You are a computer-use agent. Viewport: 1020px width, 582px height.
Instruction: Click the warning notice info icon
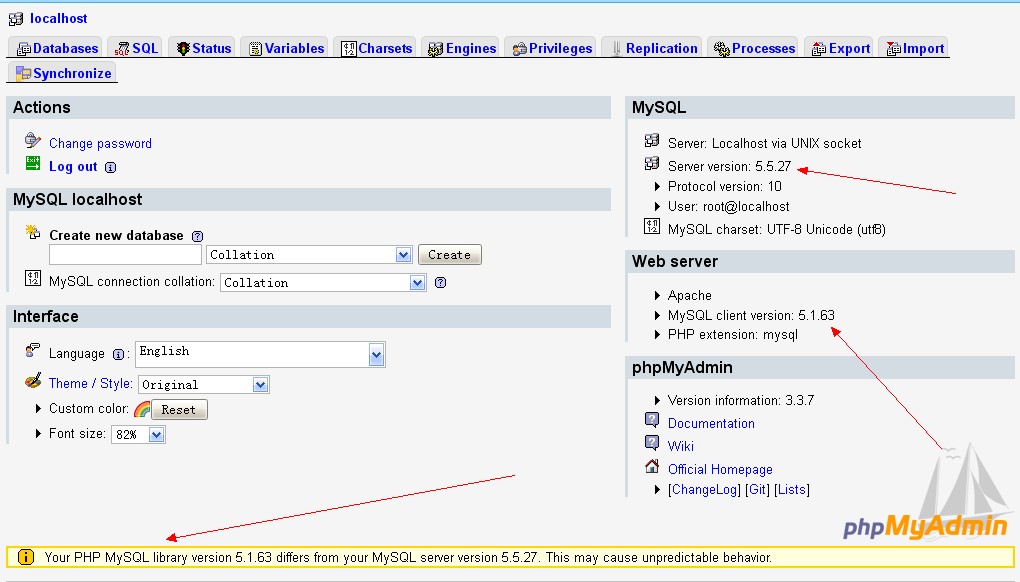pos(25,557)
